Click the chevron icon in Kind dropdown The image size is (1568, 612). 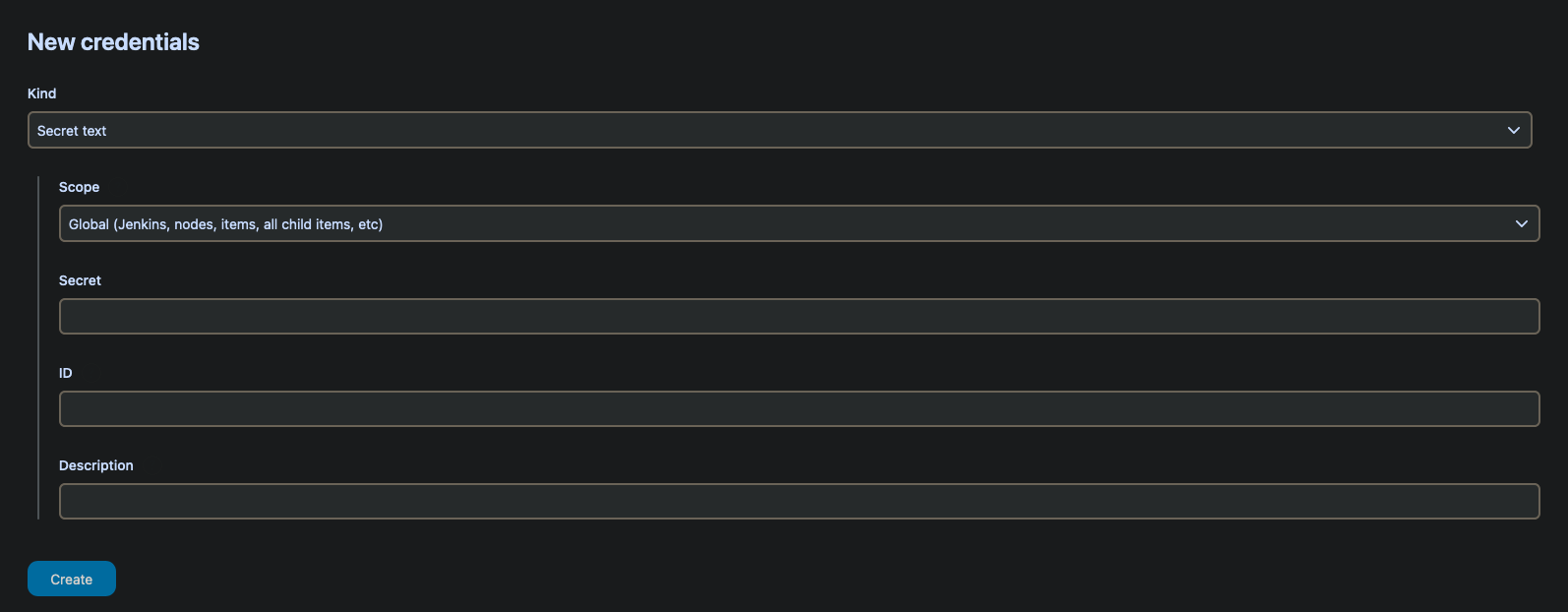pos(1513,131)
